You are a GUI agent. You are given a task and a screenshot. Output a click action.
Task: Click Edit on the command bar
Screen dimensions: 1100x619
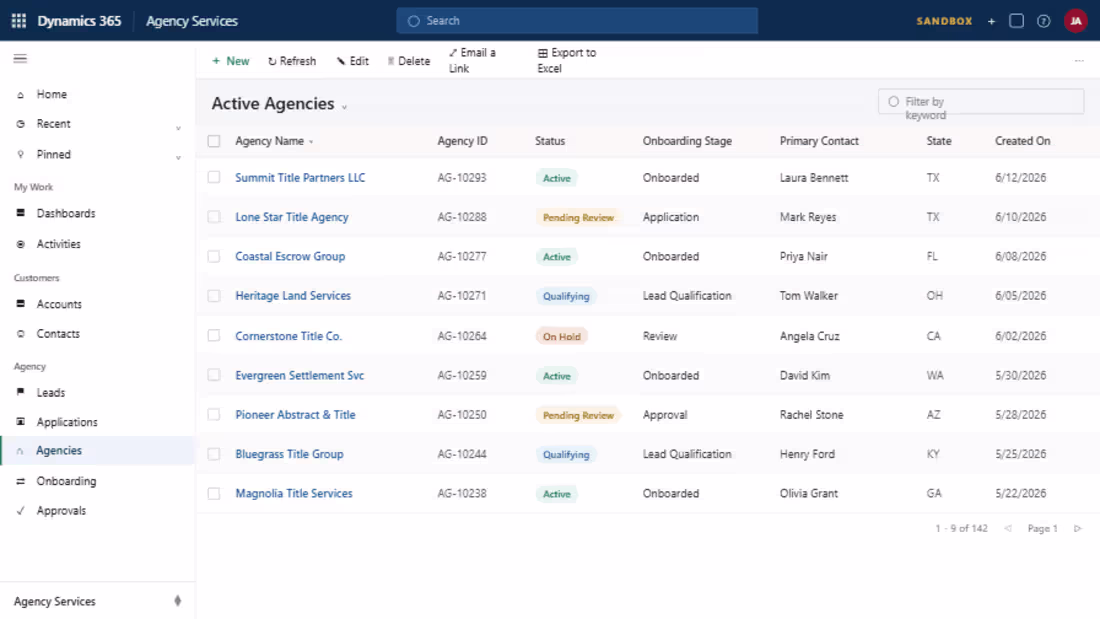tap(352, 61)
